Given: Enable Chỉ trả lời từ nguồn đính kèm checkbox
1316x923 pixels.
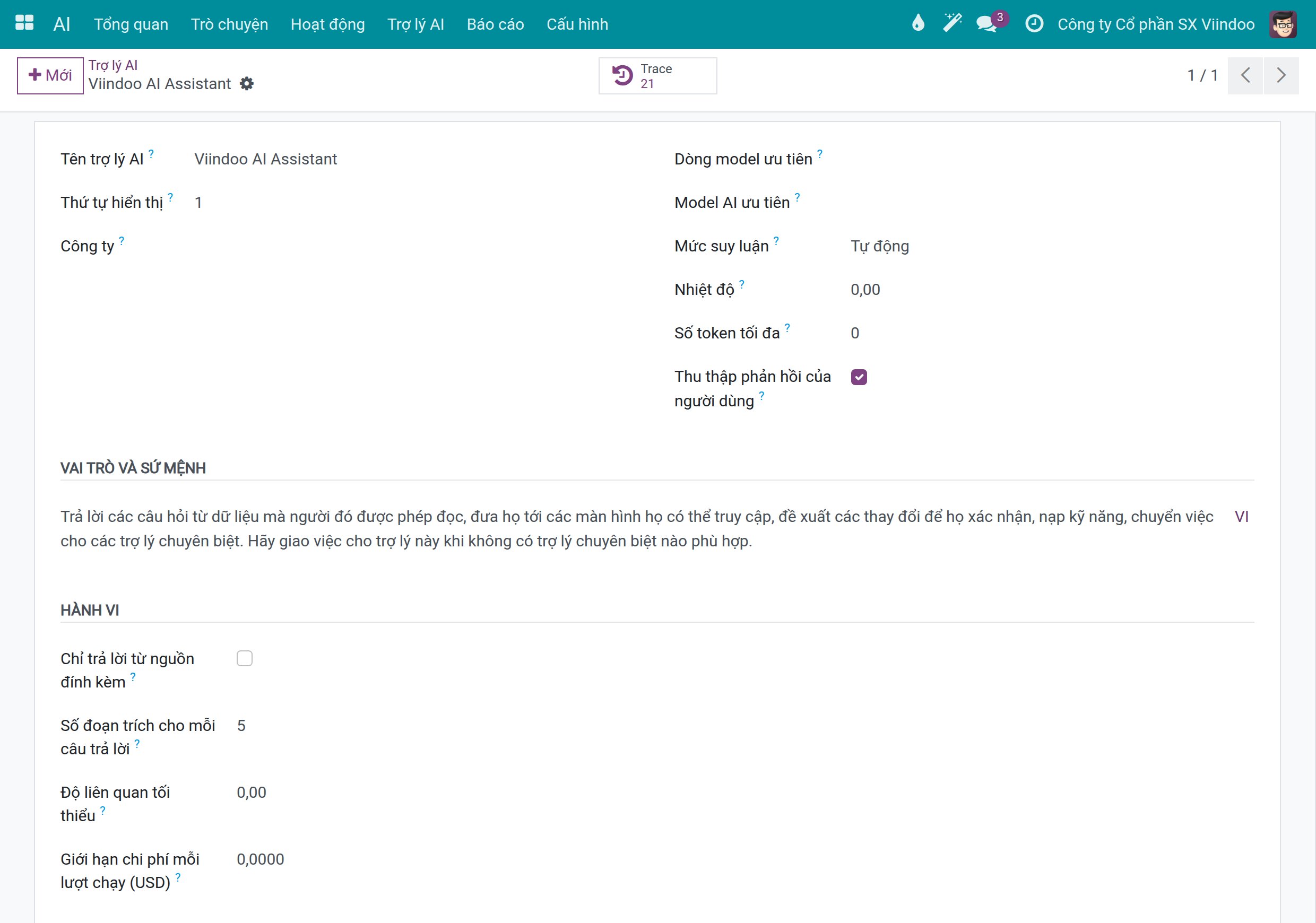Looking at the screenshot, I should (x=245, y=658).
